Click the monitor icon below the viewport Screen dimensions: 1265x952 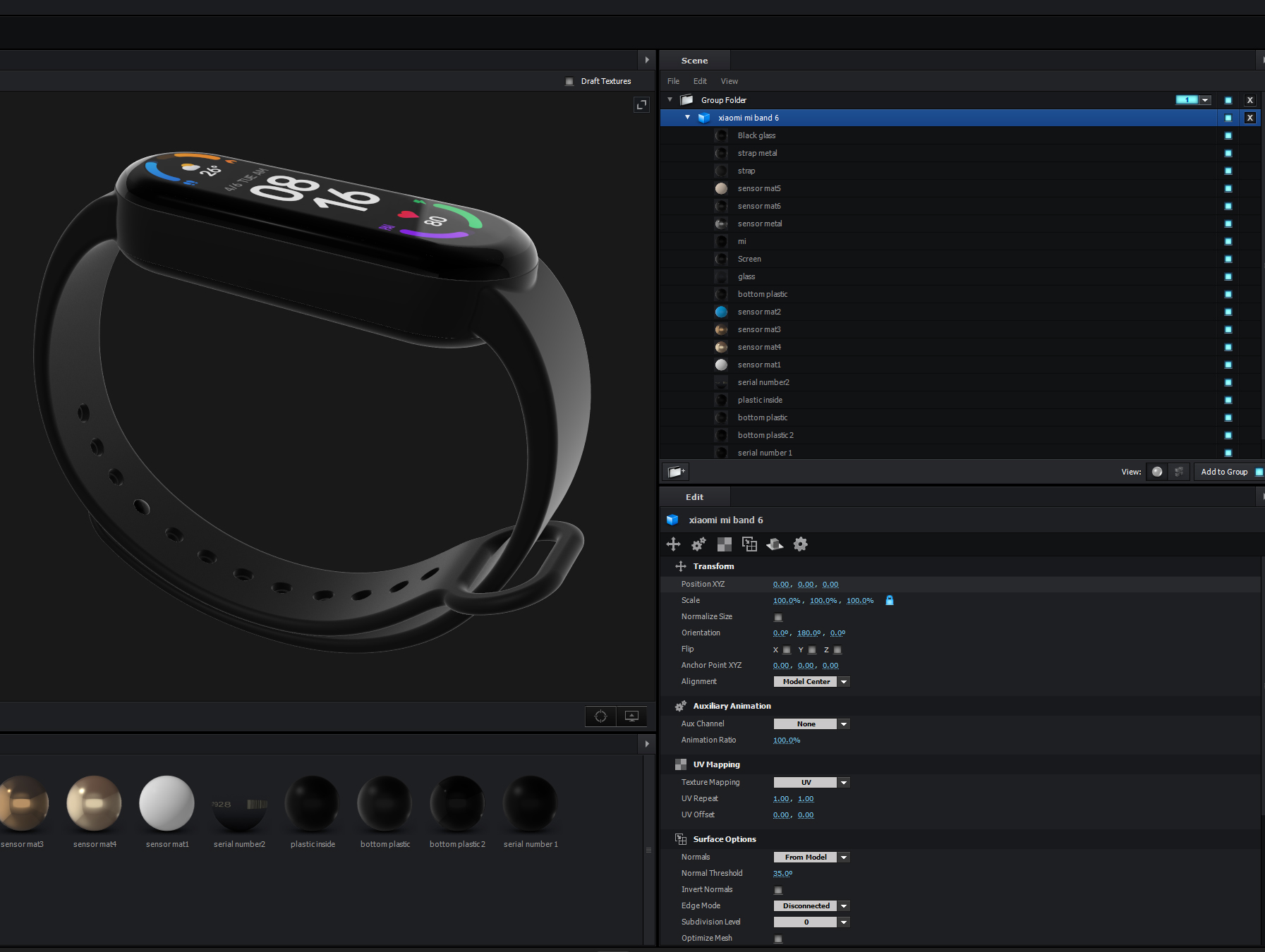coord(631,716)
